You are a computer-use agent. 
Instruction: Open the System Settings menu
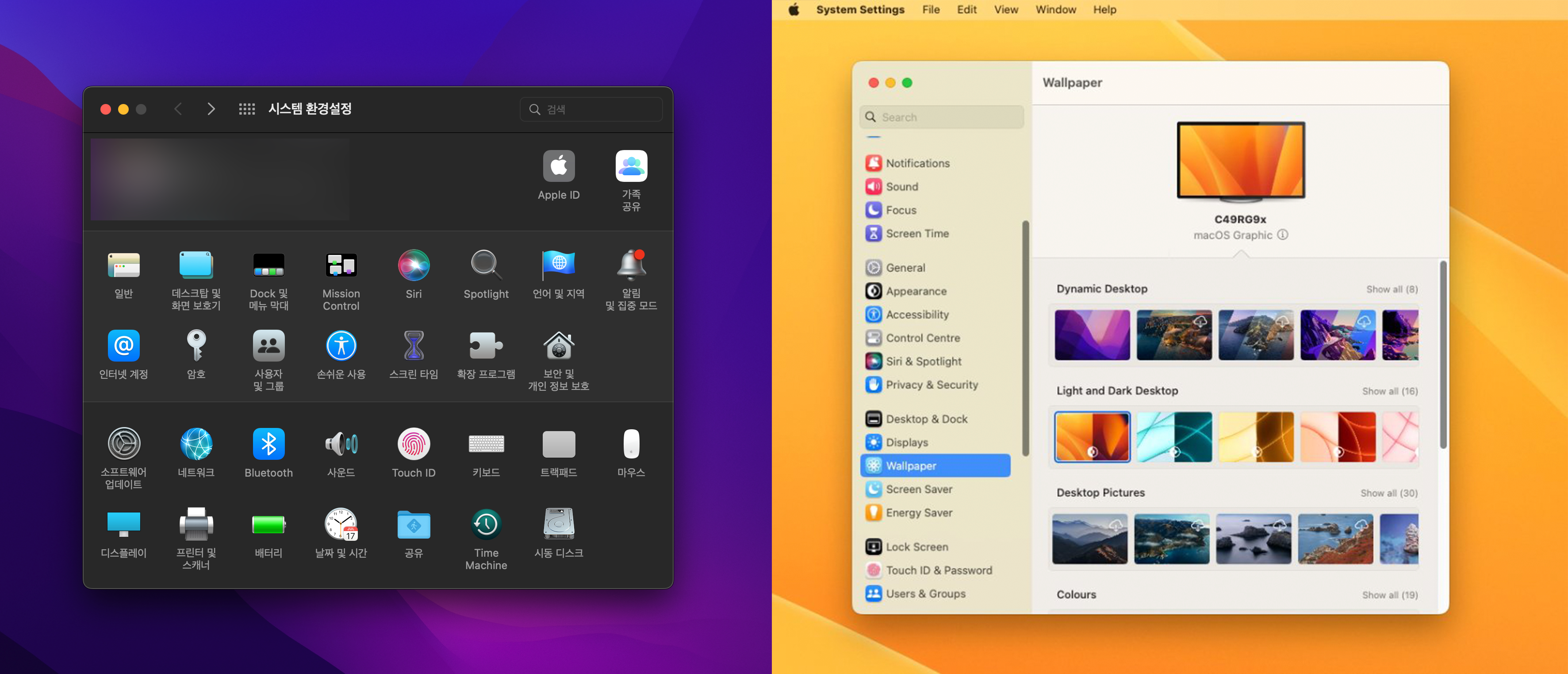click(x=859, y=10)
